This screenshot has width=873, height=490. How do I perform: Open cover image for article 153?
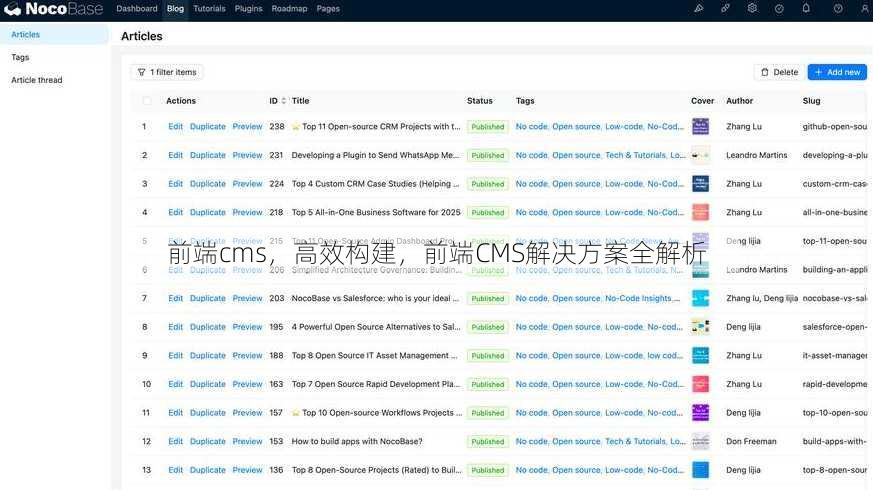coord(700,441)
